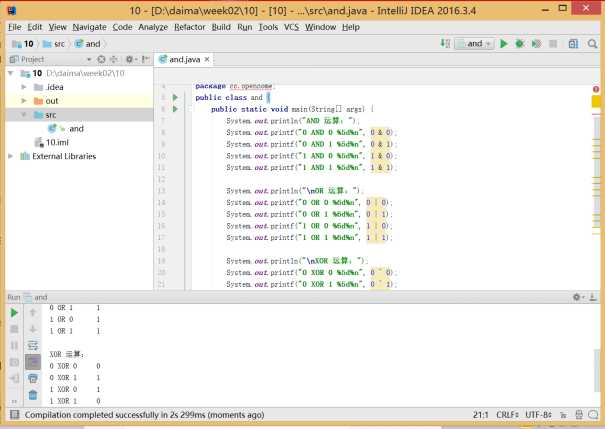Open Search Everywhere magnifier icon

pos(592,44)
